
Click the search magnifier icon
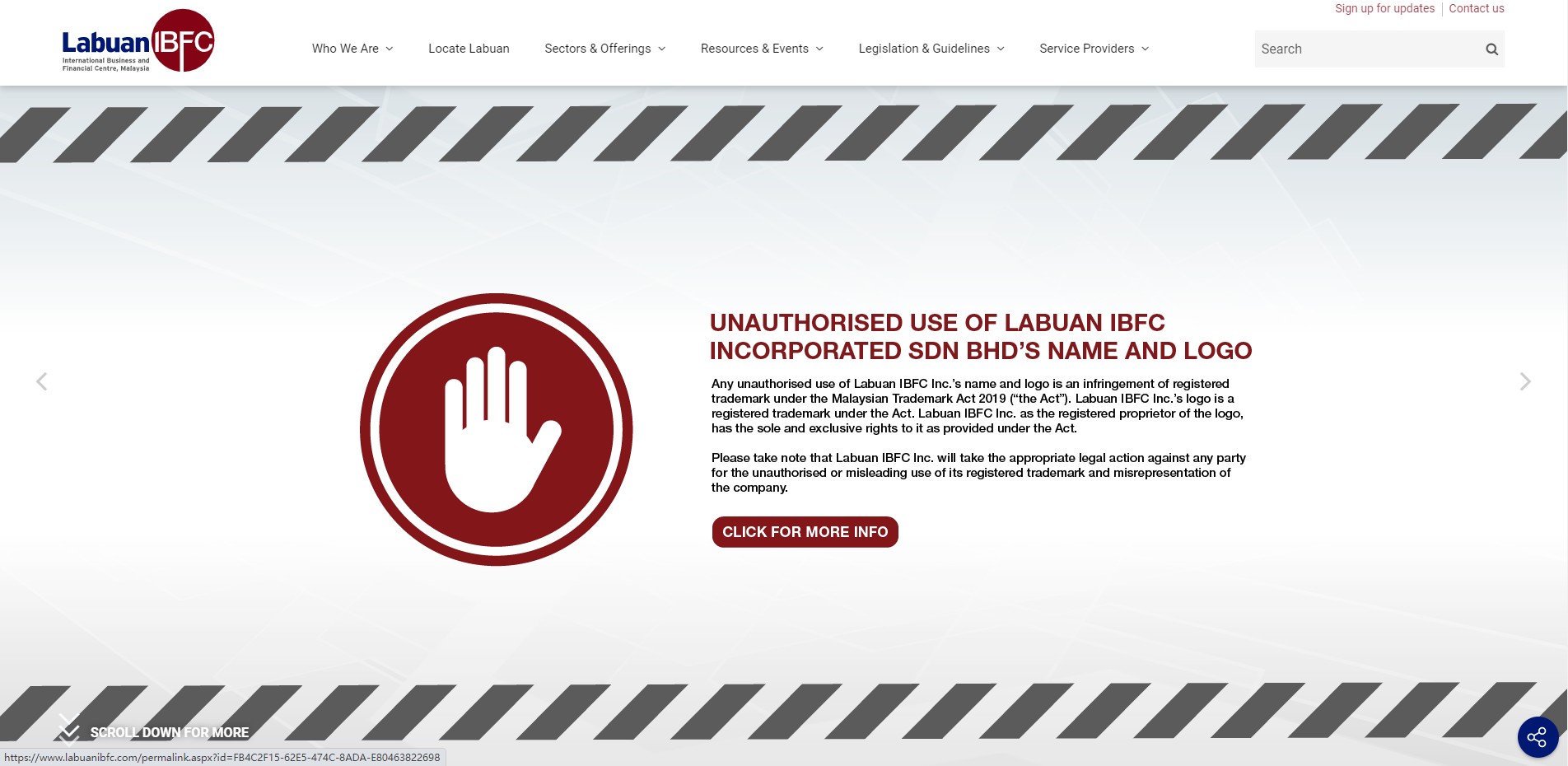1491,49
